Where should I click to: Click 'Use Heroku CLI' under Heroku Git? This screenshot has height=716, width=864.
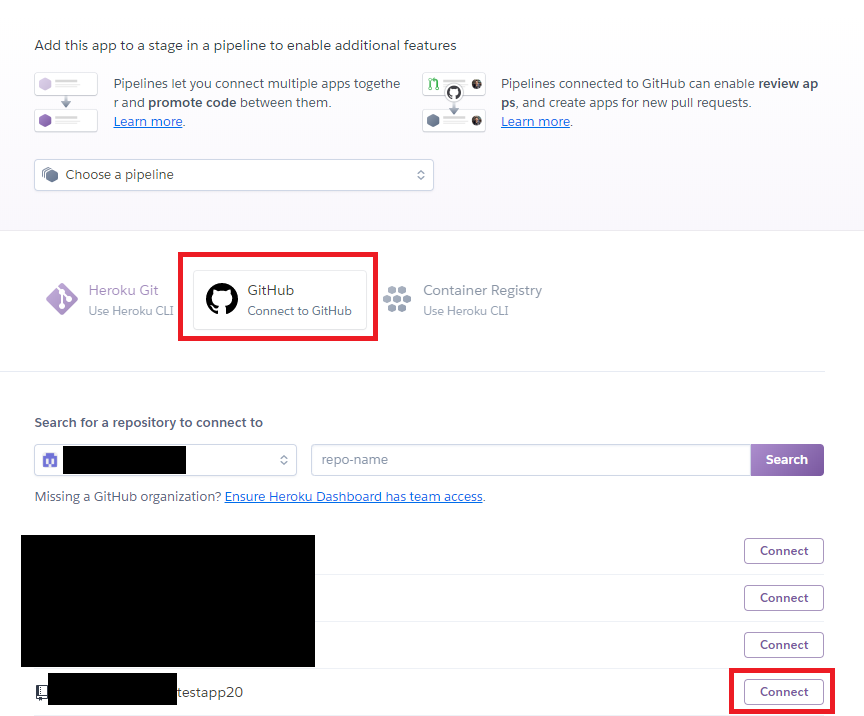click(131, 311)
